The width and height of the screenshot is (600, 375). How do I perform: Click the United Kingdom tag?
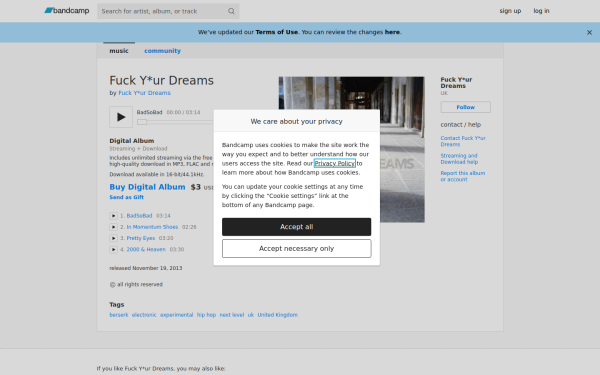pyautogui.click(x=277, y=315)
